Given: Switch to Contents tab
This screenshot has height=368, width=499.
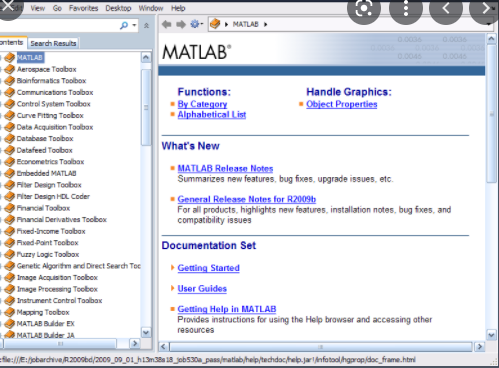Looking at the screenshot, I should pyautogui.click(x=12, y=43).
